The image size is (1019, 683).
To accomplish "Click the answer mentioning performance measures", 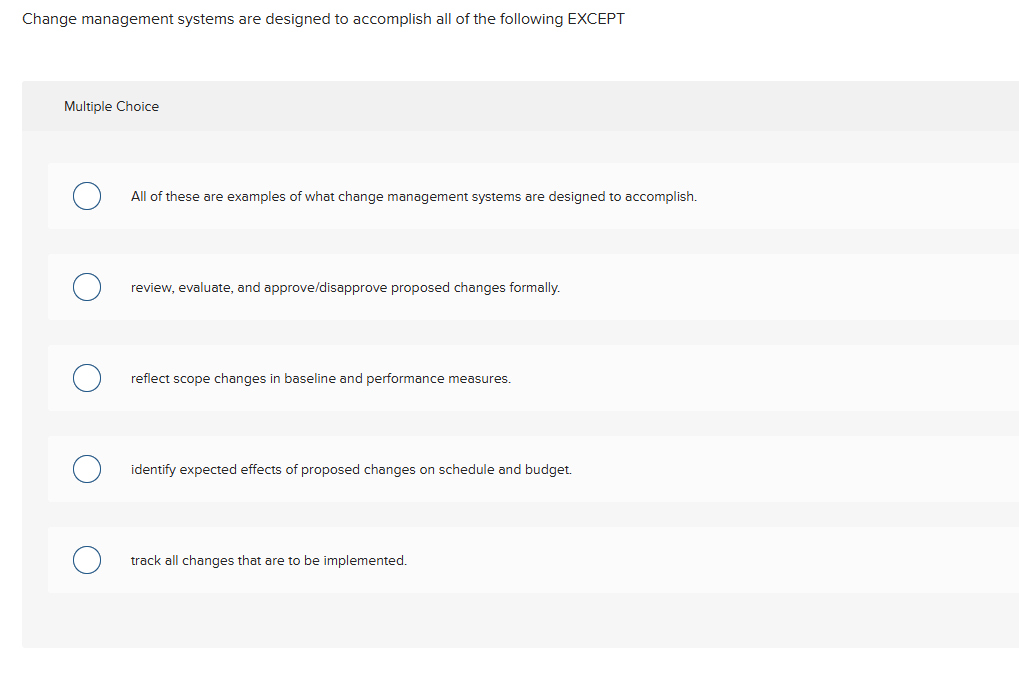I will [320, 378].
